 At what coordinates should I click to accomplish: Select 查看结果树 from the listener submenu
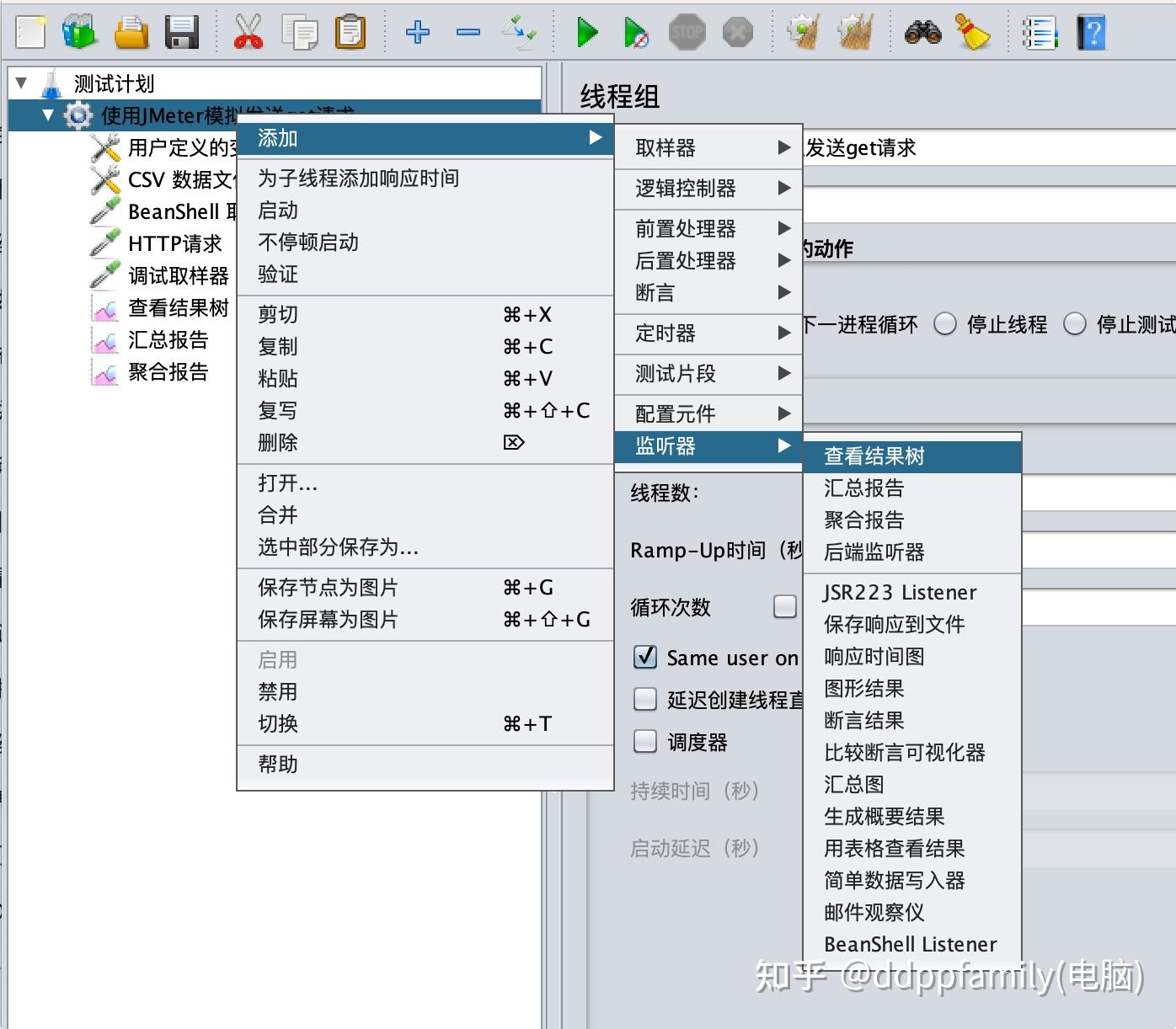coord(873,456)
